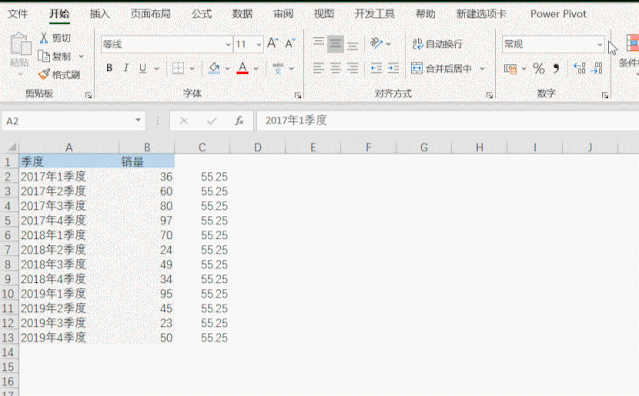The image size is (639, 396).
Task: Switch to the Power Pivot tab
Action: click(x=558, y=14)
